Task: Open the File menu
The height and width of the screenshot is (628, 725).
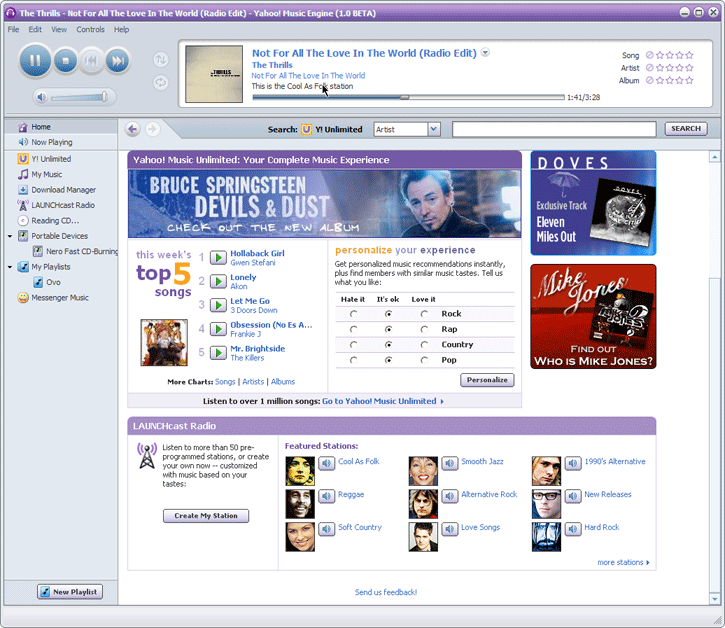Action: click(x=13, y=30)
